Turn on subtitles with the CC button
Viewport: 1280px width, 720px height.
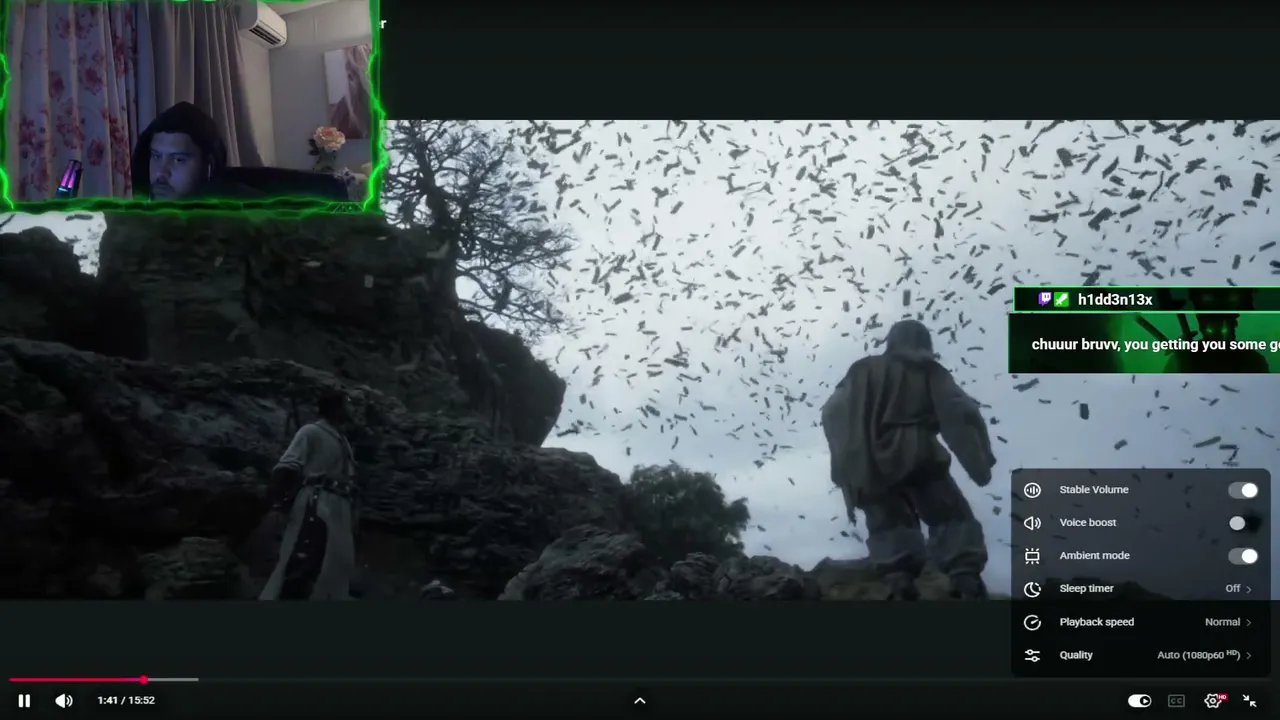tap(1177, 701)
